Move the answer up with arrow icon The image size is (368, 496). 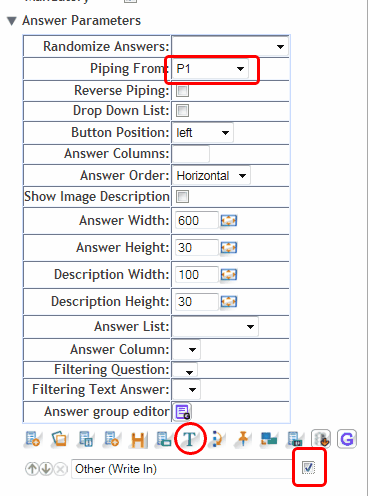pos(32,469)
